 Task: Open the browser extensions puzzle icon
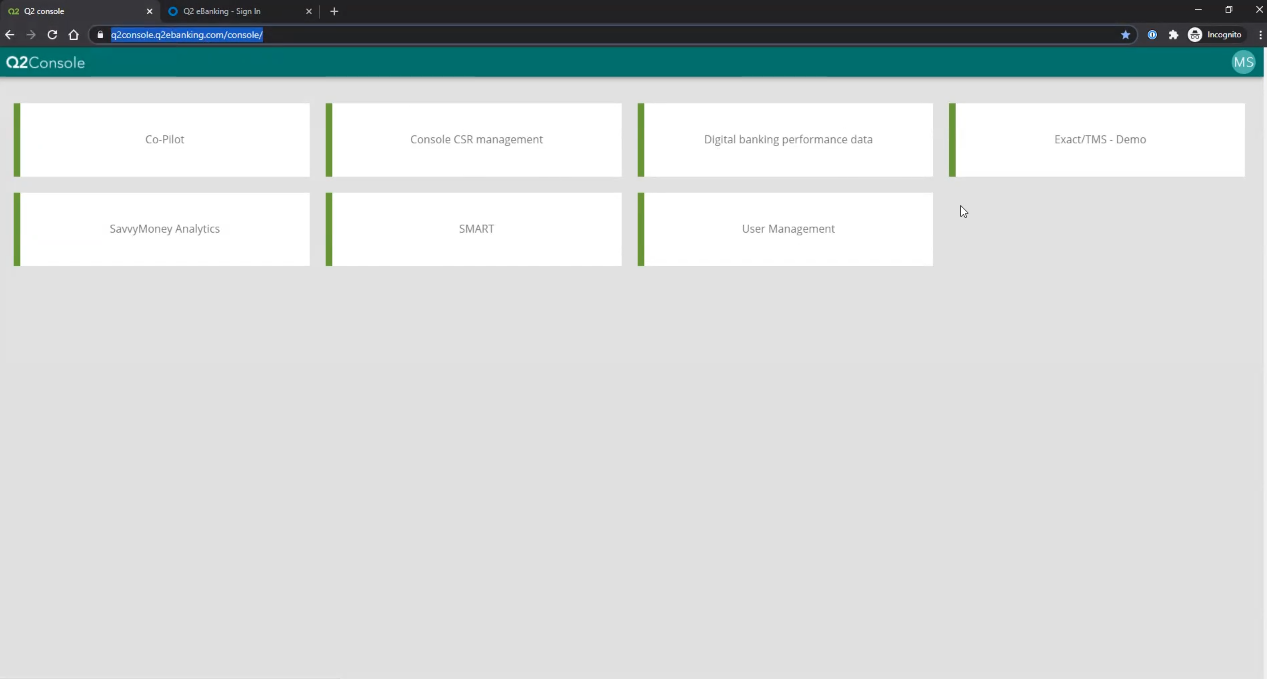(1173, 35)
